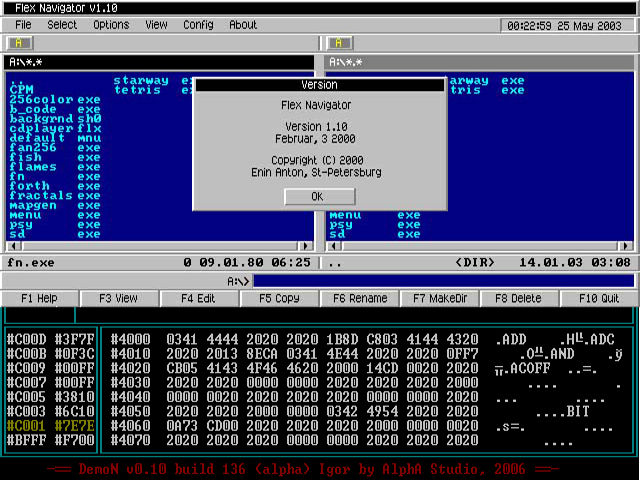Select mapgen exe in left panel
This screenshot has height=480, width=640.
55,205
